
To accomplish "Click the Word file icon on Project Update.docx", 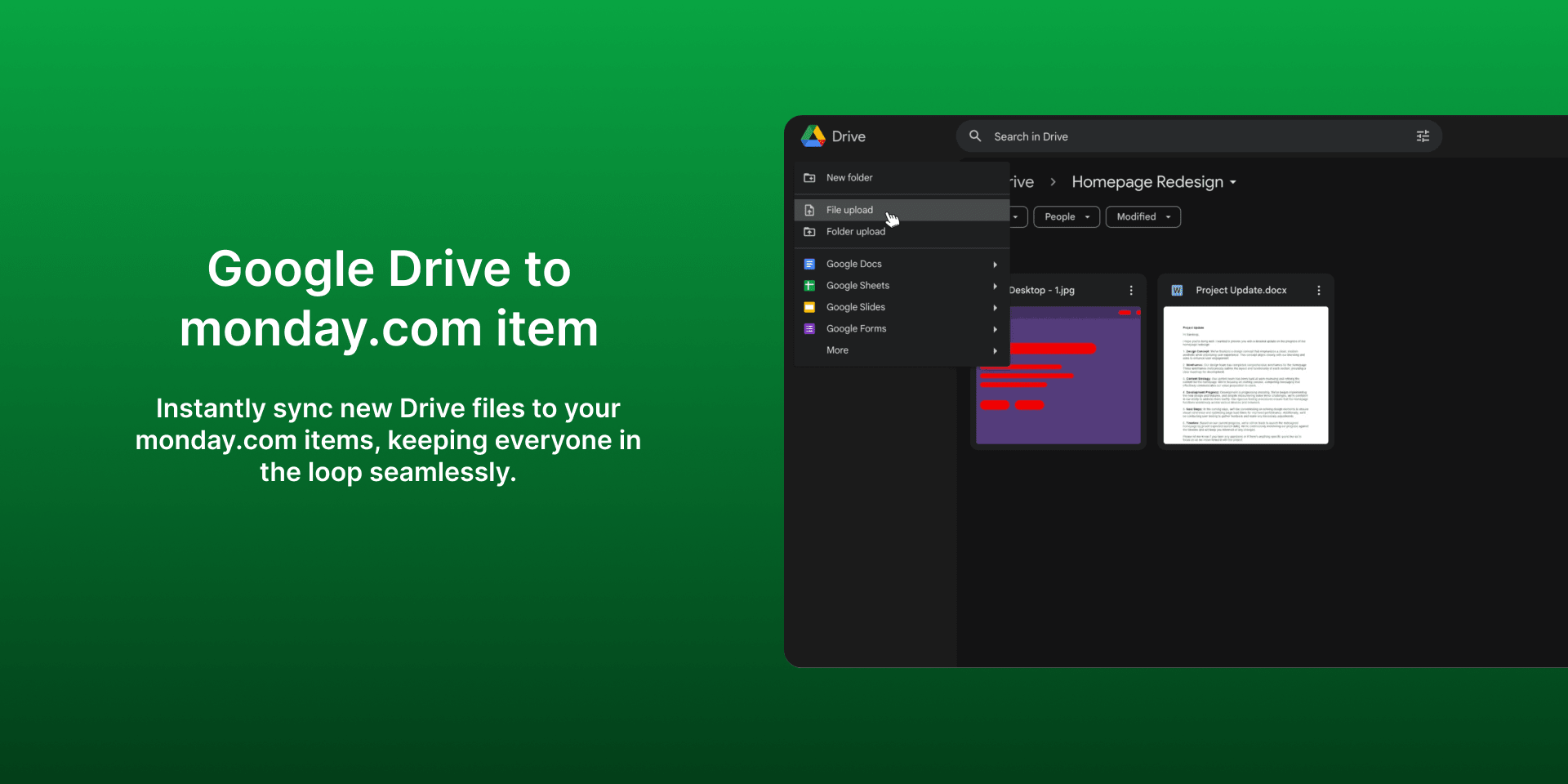I will pos(1177,291).
